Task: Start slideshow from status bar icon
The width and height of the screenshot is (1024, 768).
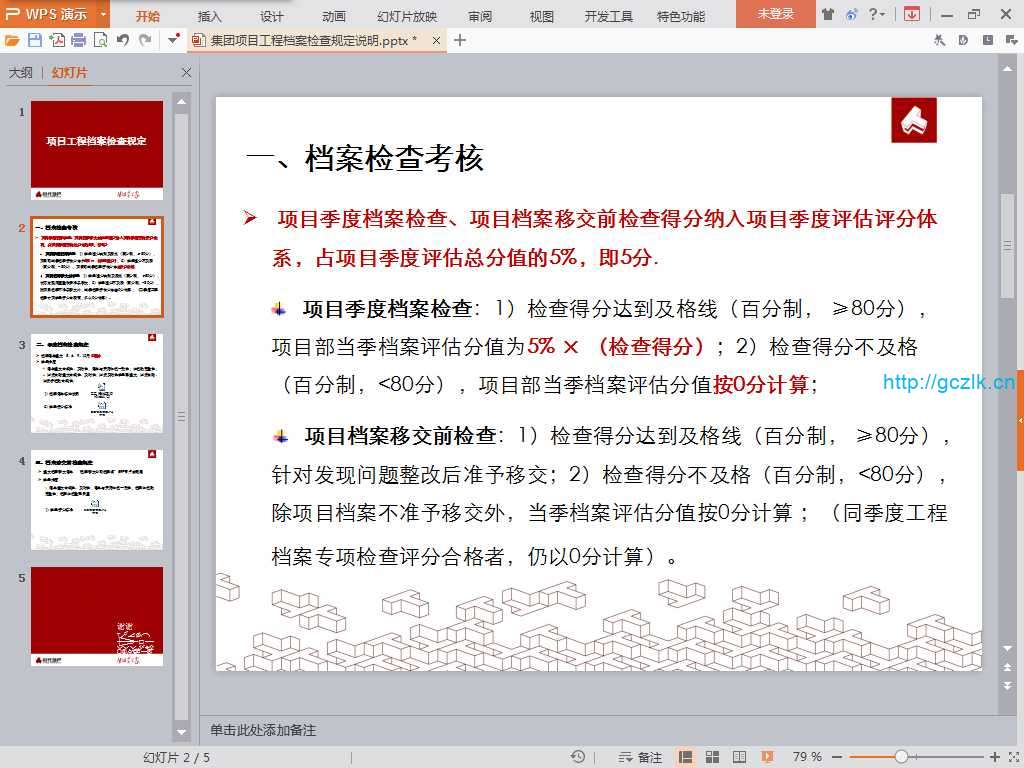Action: [767, 757]
